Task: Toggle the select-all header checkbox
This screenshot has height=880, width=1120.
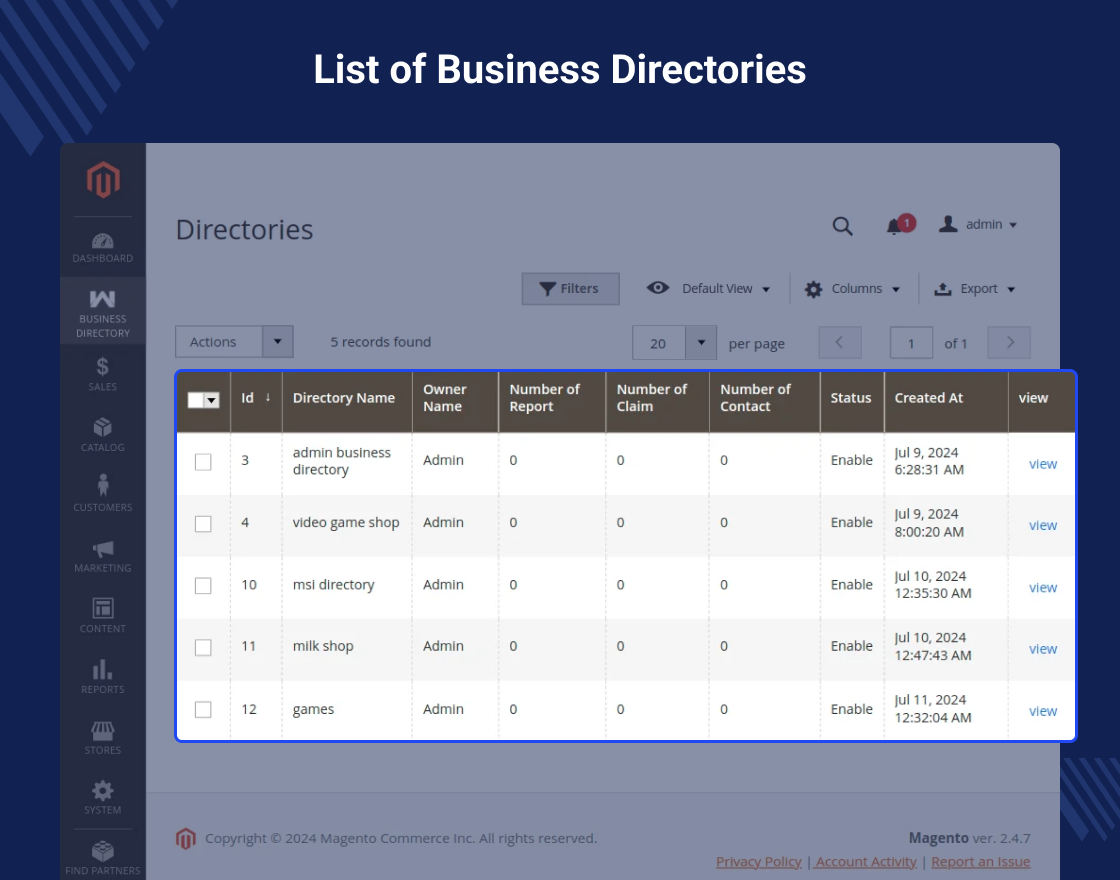Action: (196, 401)
